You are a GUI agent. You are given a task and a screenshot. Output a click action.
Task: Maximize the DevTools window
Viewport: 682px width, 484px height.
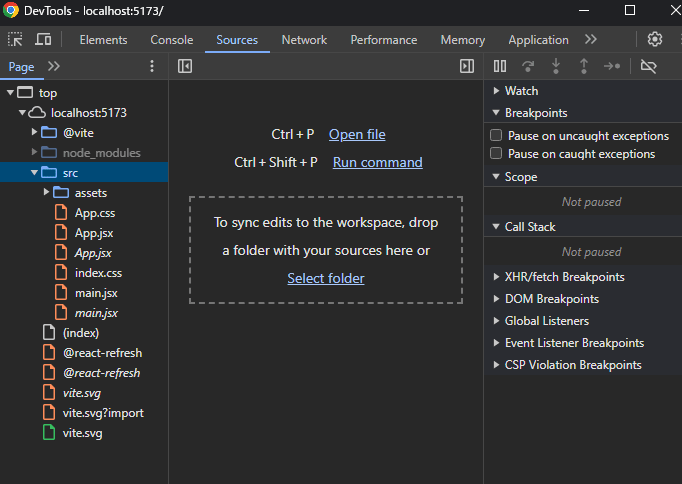(630, 10)
